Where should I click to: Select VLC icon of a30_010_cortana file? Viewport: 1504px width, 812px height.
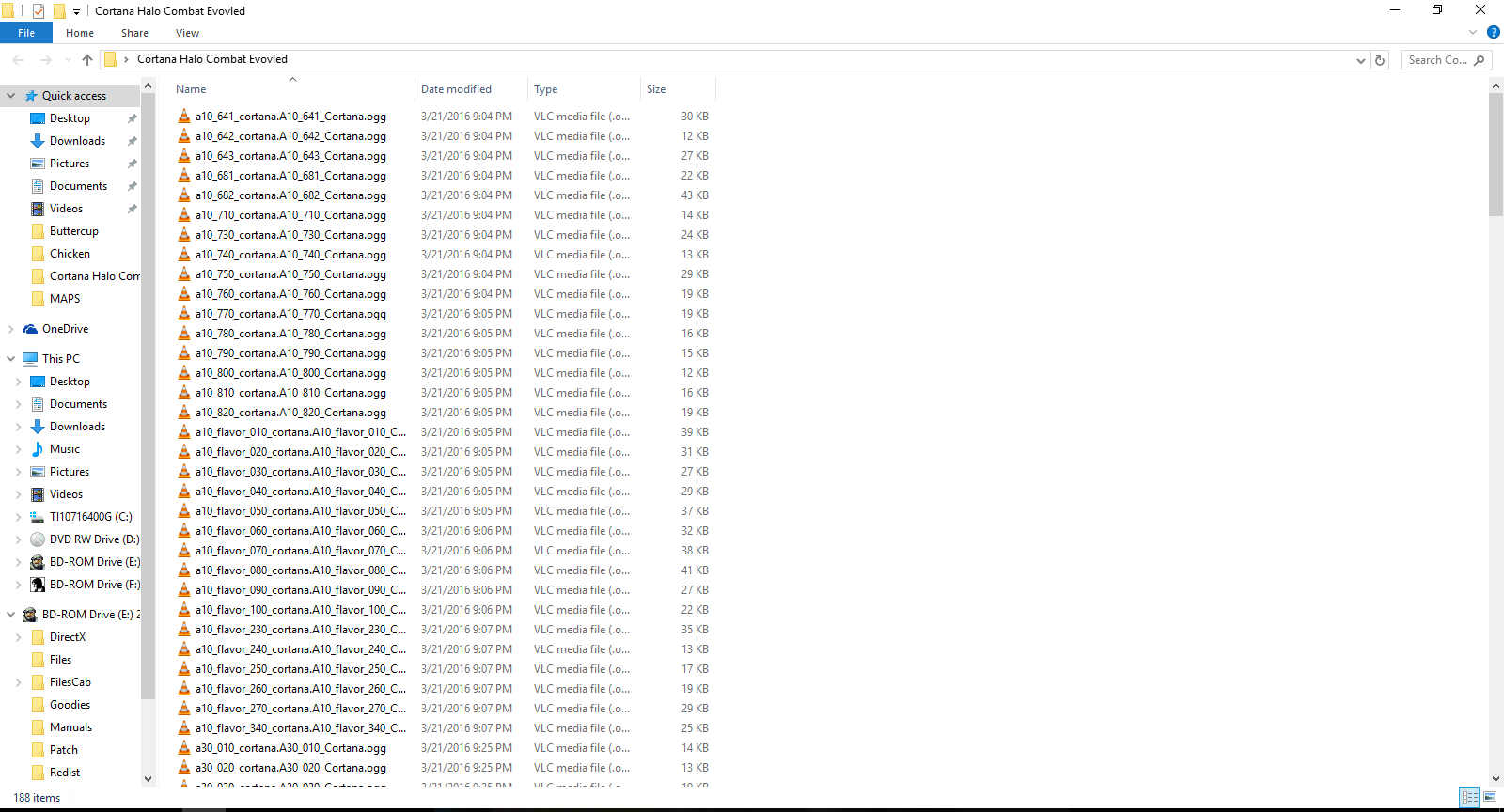[184, 748]
